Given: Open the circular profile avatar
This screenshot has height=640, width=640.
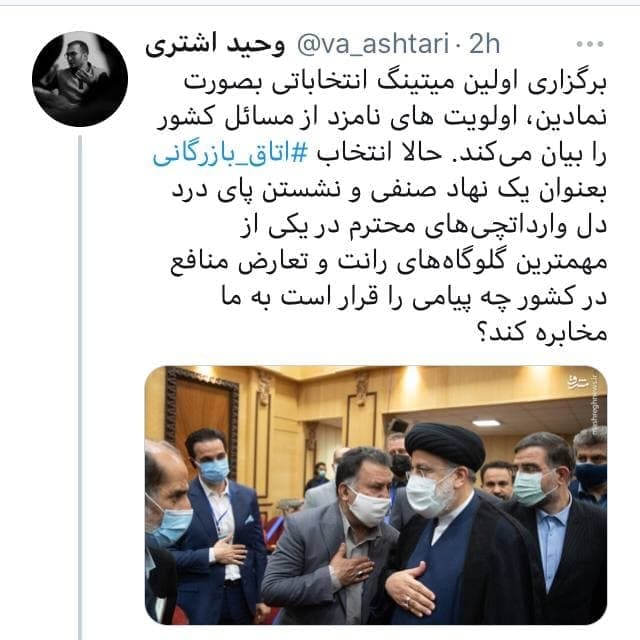Looking at the screenshot, I should tap(80, 79).
